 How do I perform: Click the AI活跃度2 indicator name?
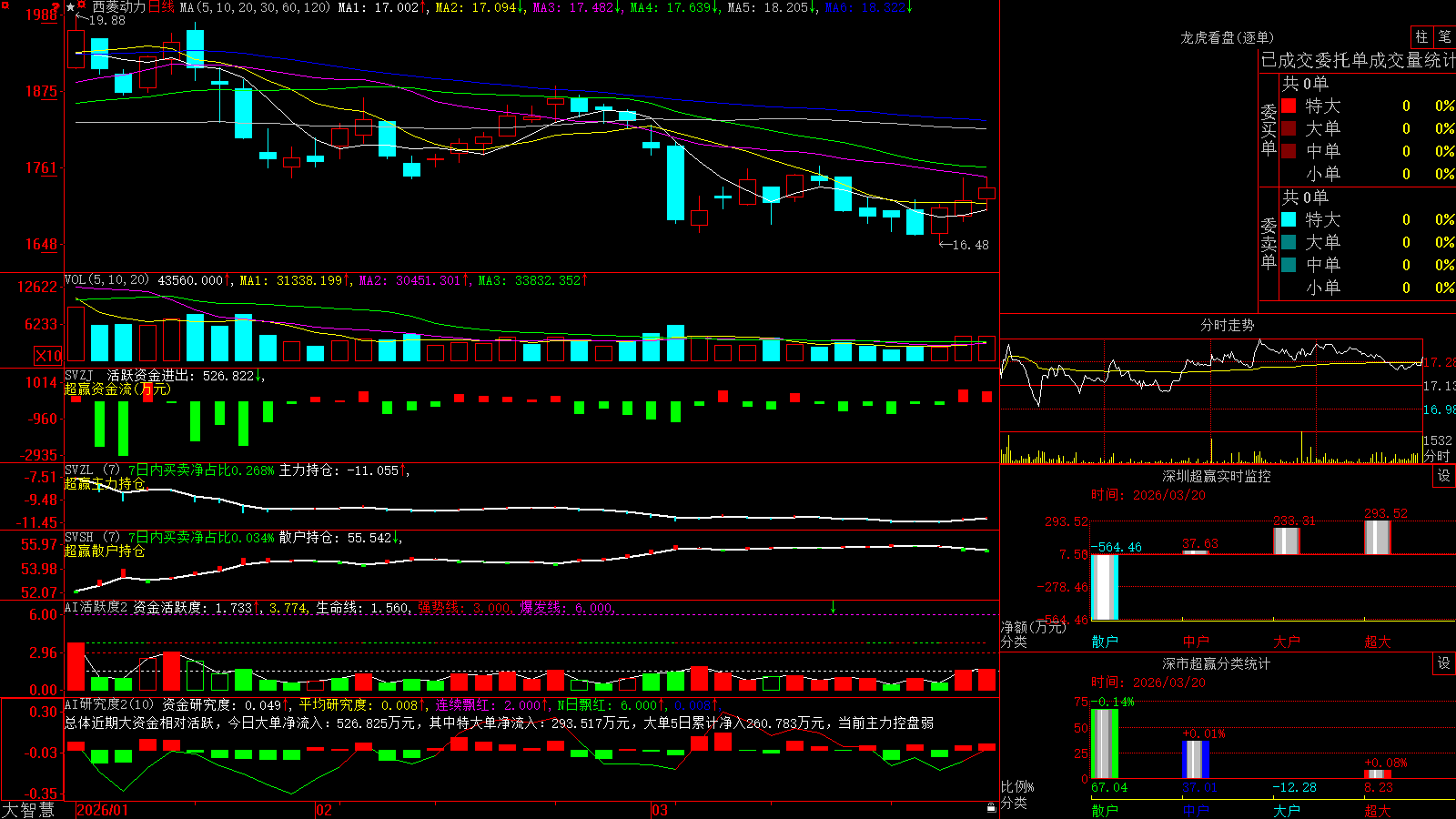pos(96,607)
